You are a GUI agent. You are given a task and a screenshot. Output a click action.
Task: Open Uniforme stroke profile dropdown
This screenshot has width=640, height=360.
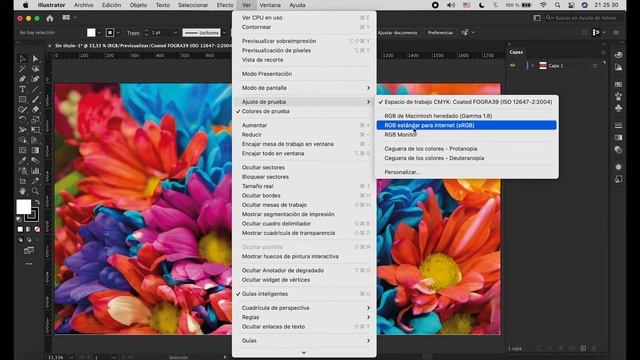[224, 33]
